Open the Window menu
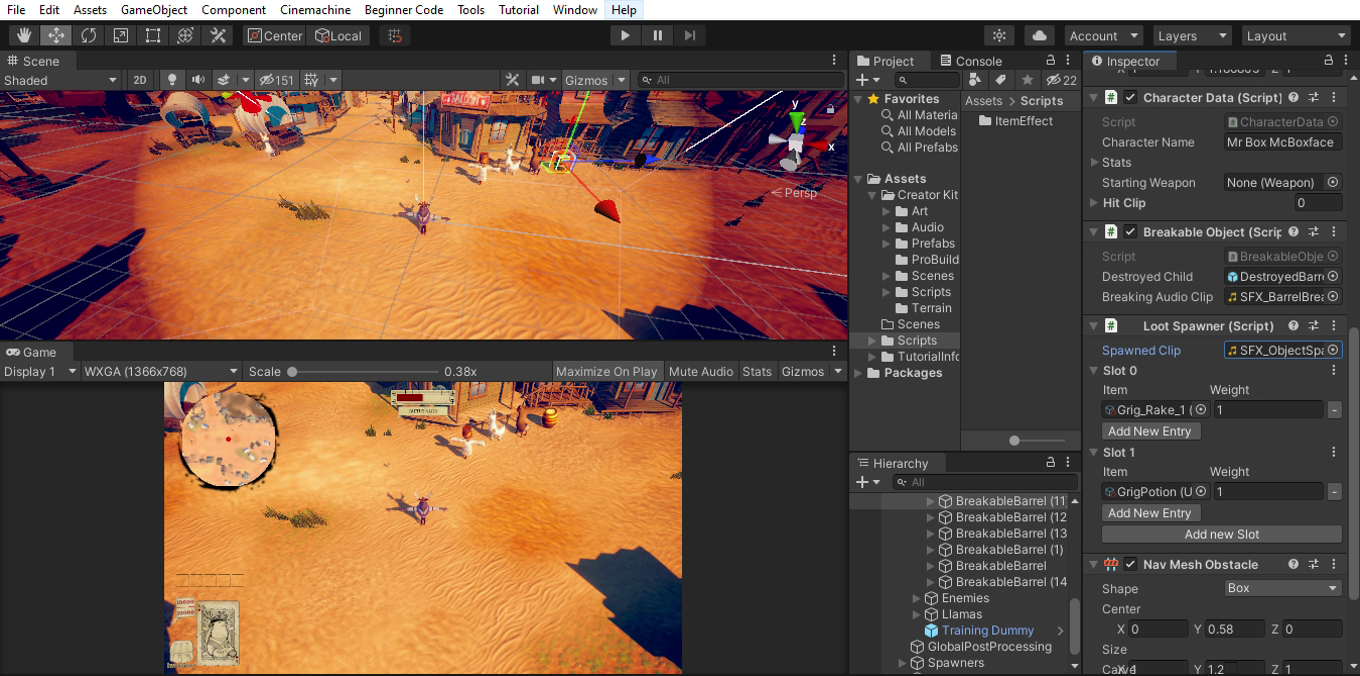The height and width of the screenshot is (676, 1360). 575,10
